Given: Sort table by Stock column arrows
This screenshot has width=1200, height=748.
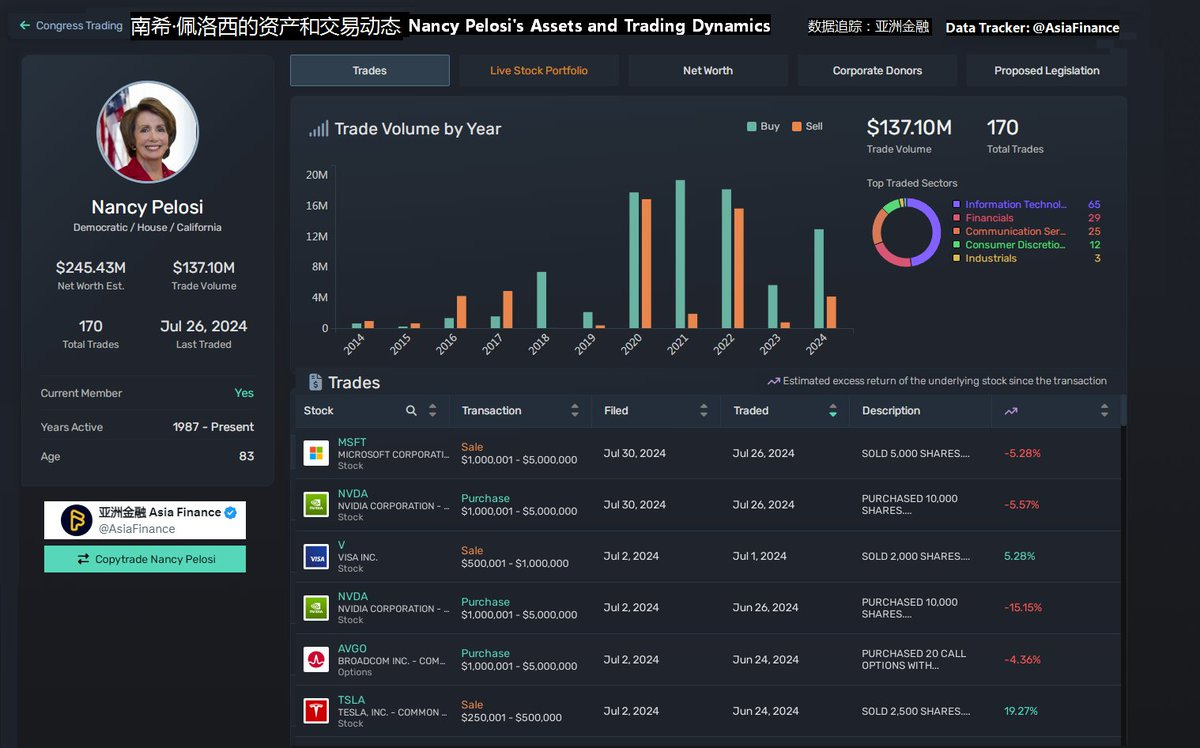Looking at the screenshot, I should click(433, 411).
